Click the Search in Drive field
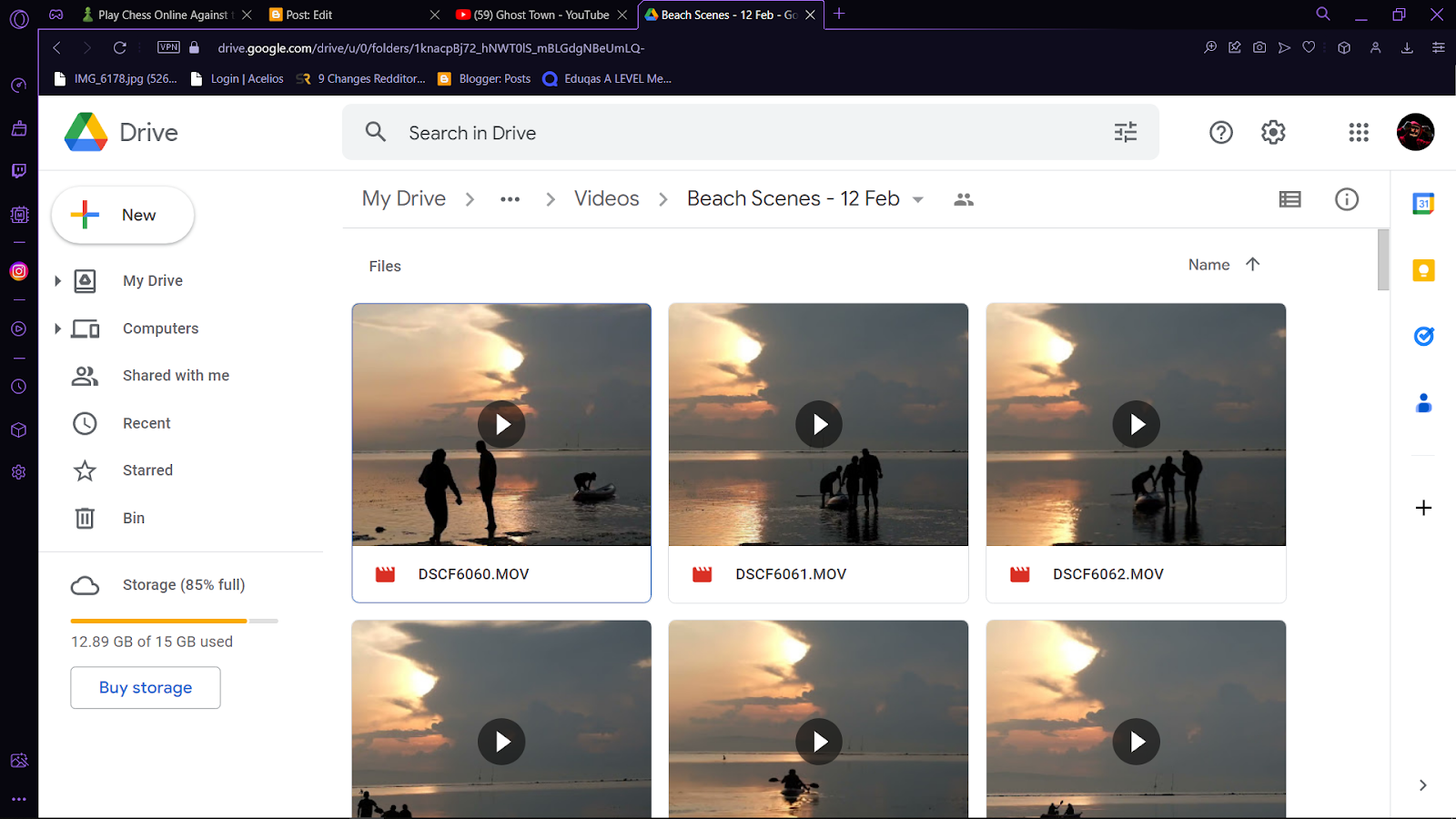 751,133
